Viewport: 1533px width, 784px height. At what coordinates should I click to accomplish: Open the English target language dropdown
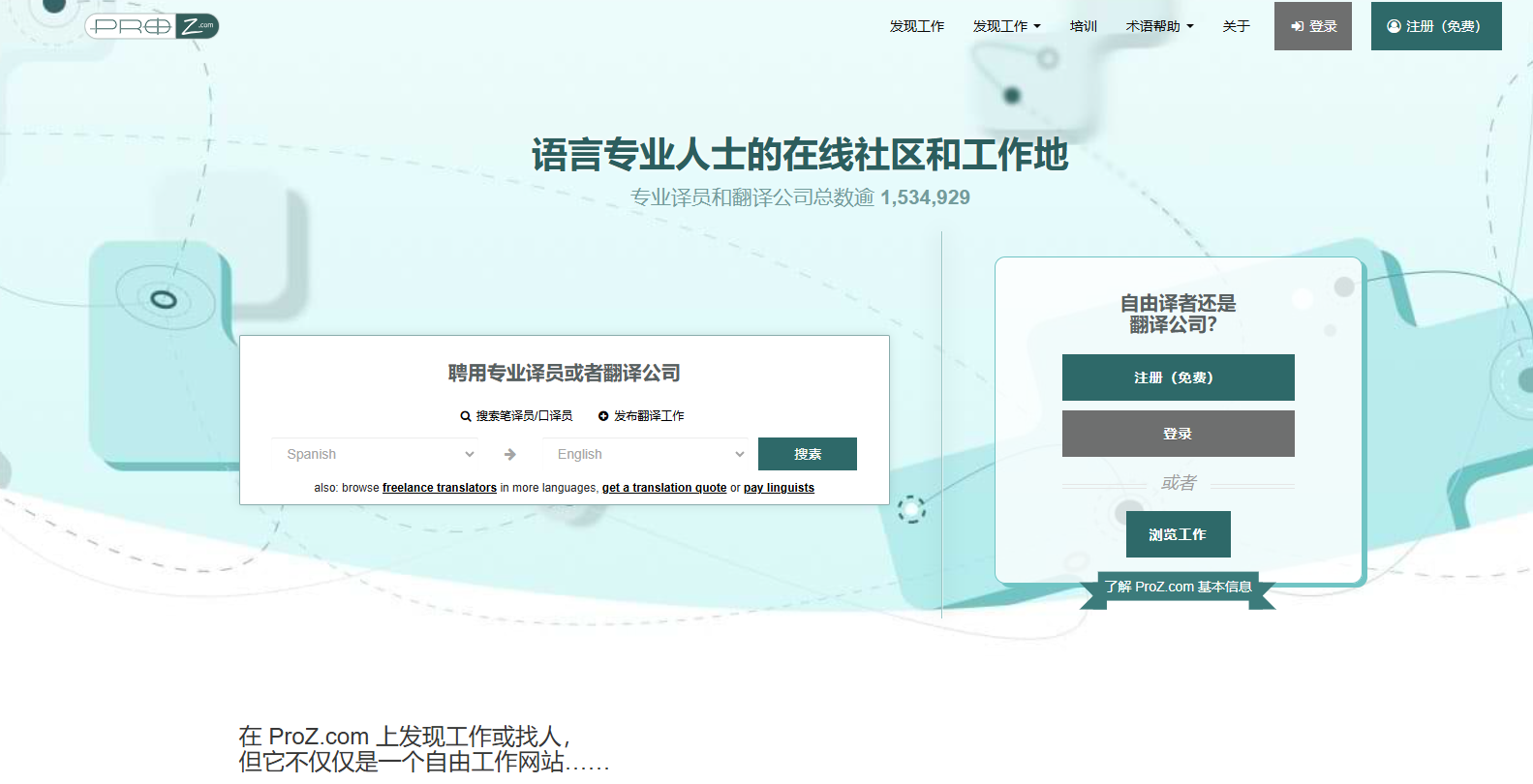(x=649, y=454)
